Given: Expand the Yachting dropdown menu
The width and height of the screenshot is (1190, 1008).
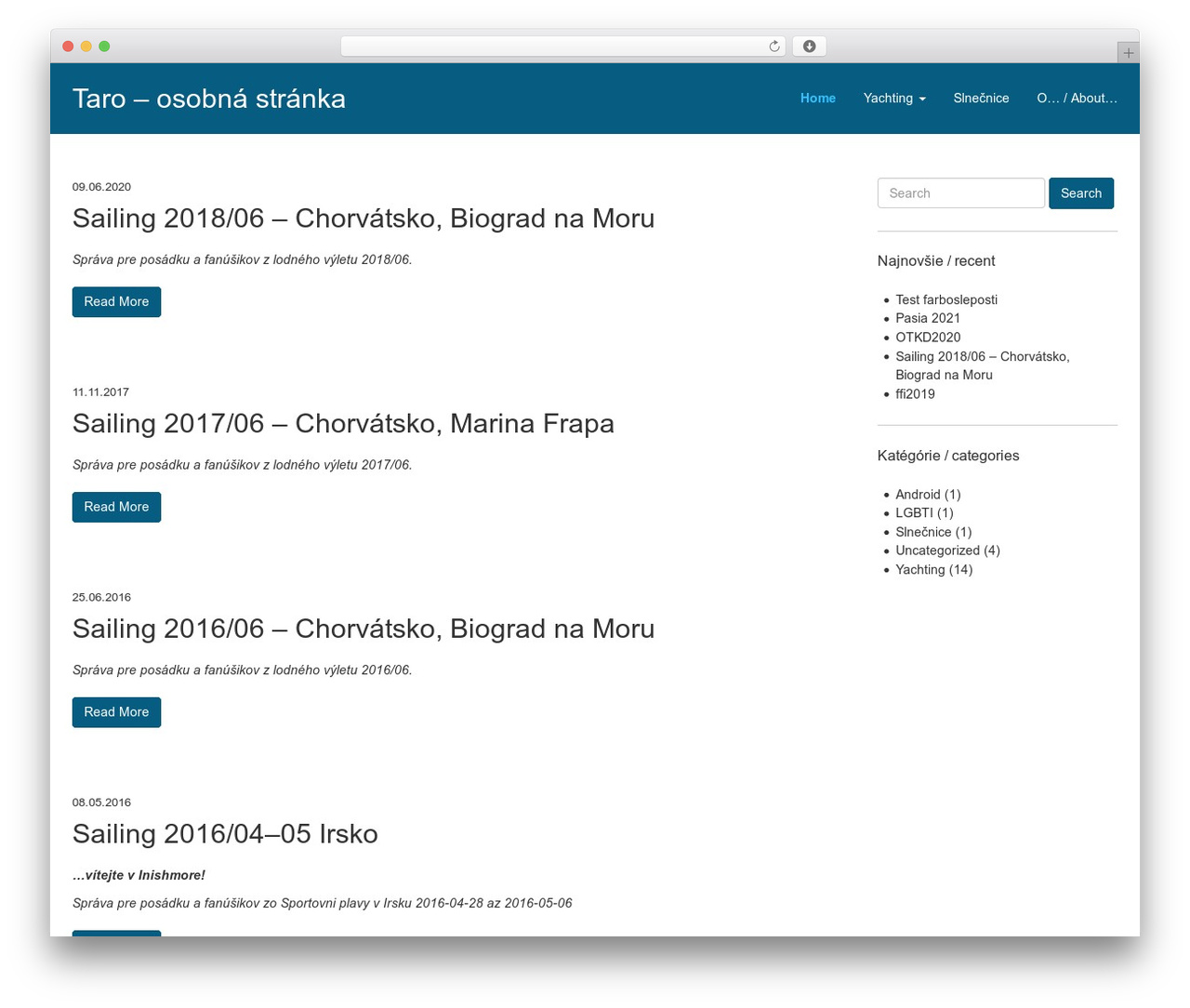Looking at the screenshot, I should tap(894, 99).
